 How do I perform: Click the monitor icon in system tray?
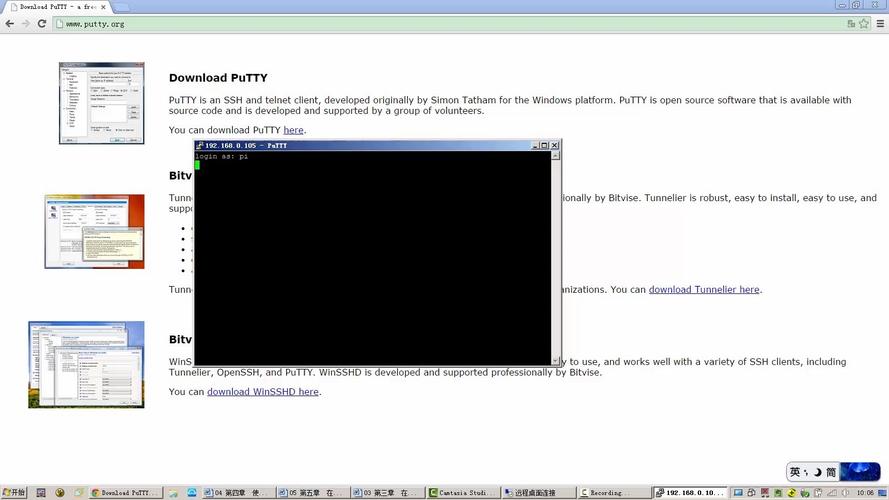pyautogui.click(x=738, y=493)
